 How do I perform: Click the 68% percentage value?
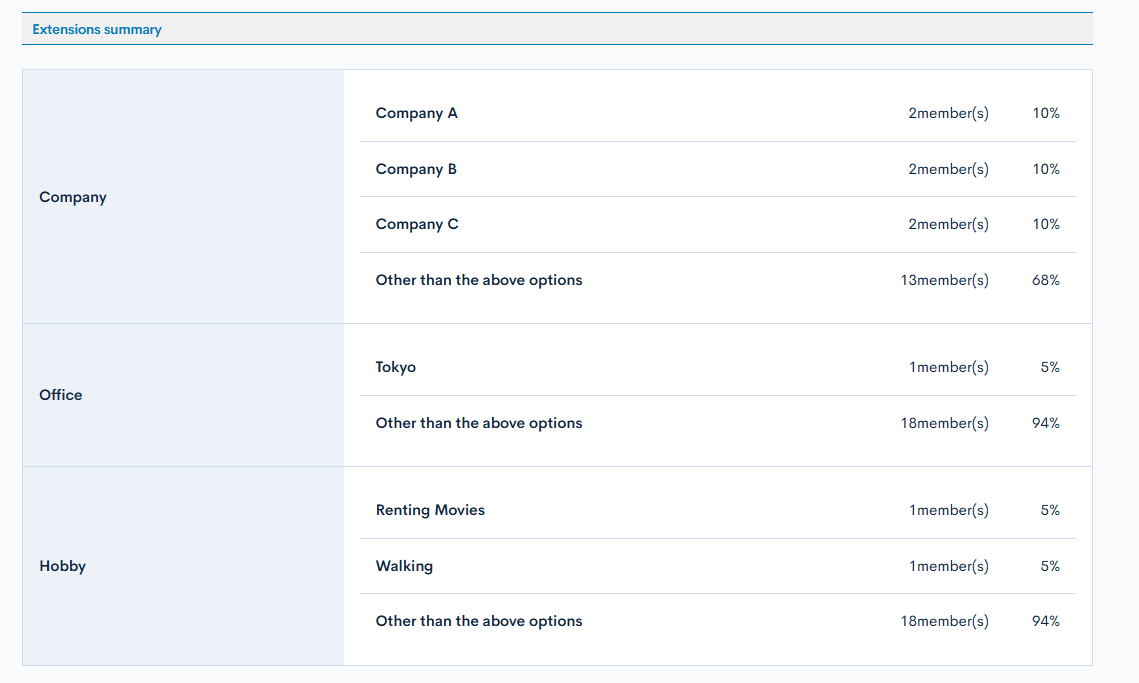click(1046, 280)
